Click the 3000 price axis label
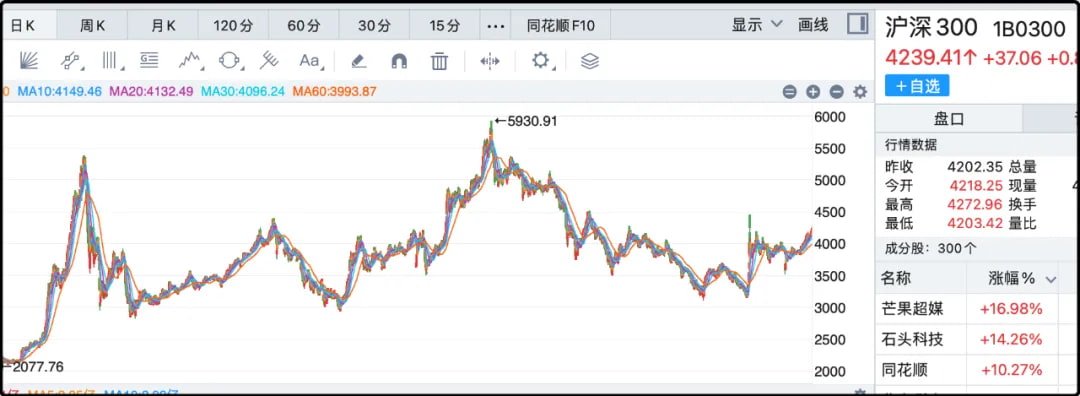The width and height of the screenshot is (1080, 396). (x=829, y=308)
